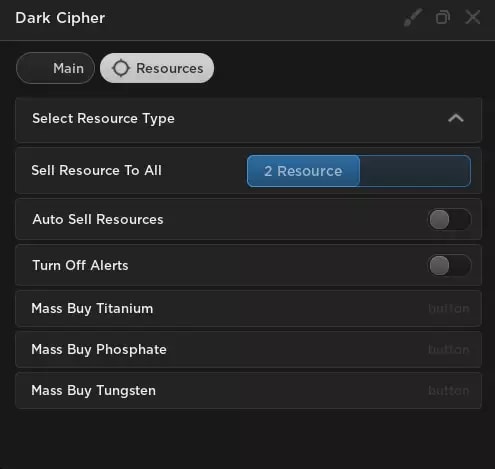Click the button label beside Mass Buy Phosphate
Viewport: 495px width, 469px height.
pyautogui.click(x=449, y=350)
